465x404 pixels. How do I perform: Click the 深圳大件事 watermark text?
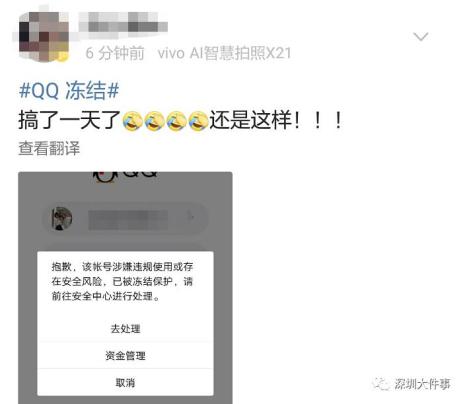[x=422, y=384]
